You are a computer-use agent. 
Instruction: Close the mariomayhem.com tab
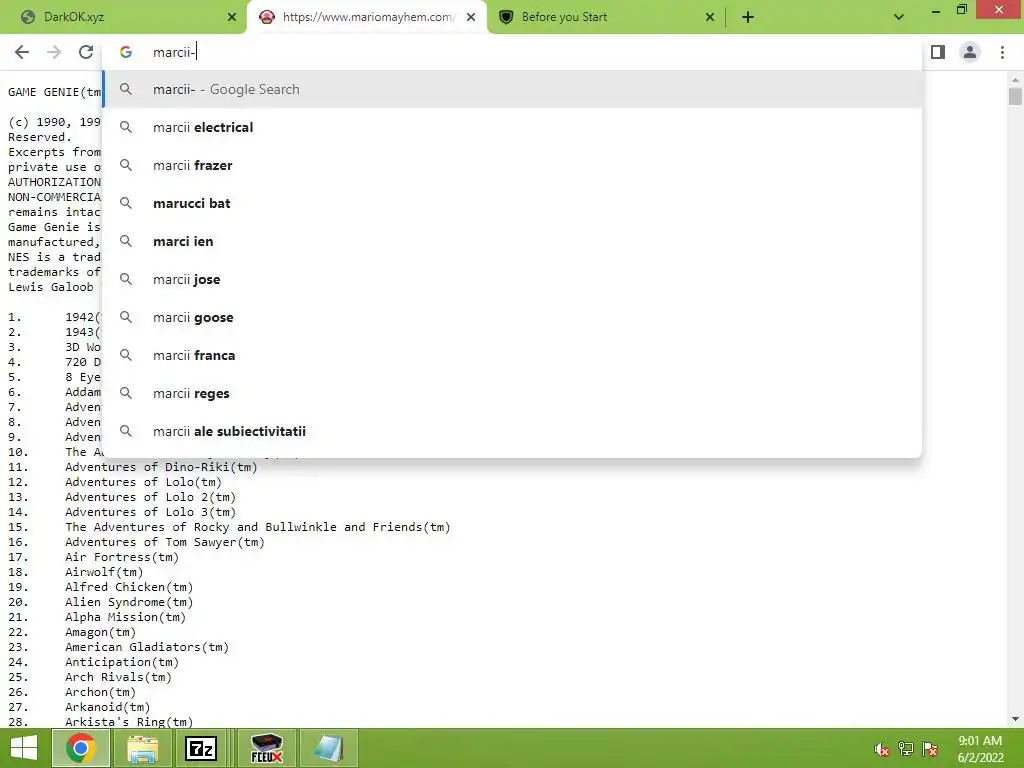[x=471, y=18]
